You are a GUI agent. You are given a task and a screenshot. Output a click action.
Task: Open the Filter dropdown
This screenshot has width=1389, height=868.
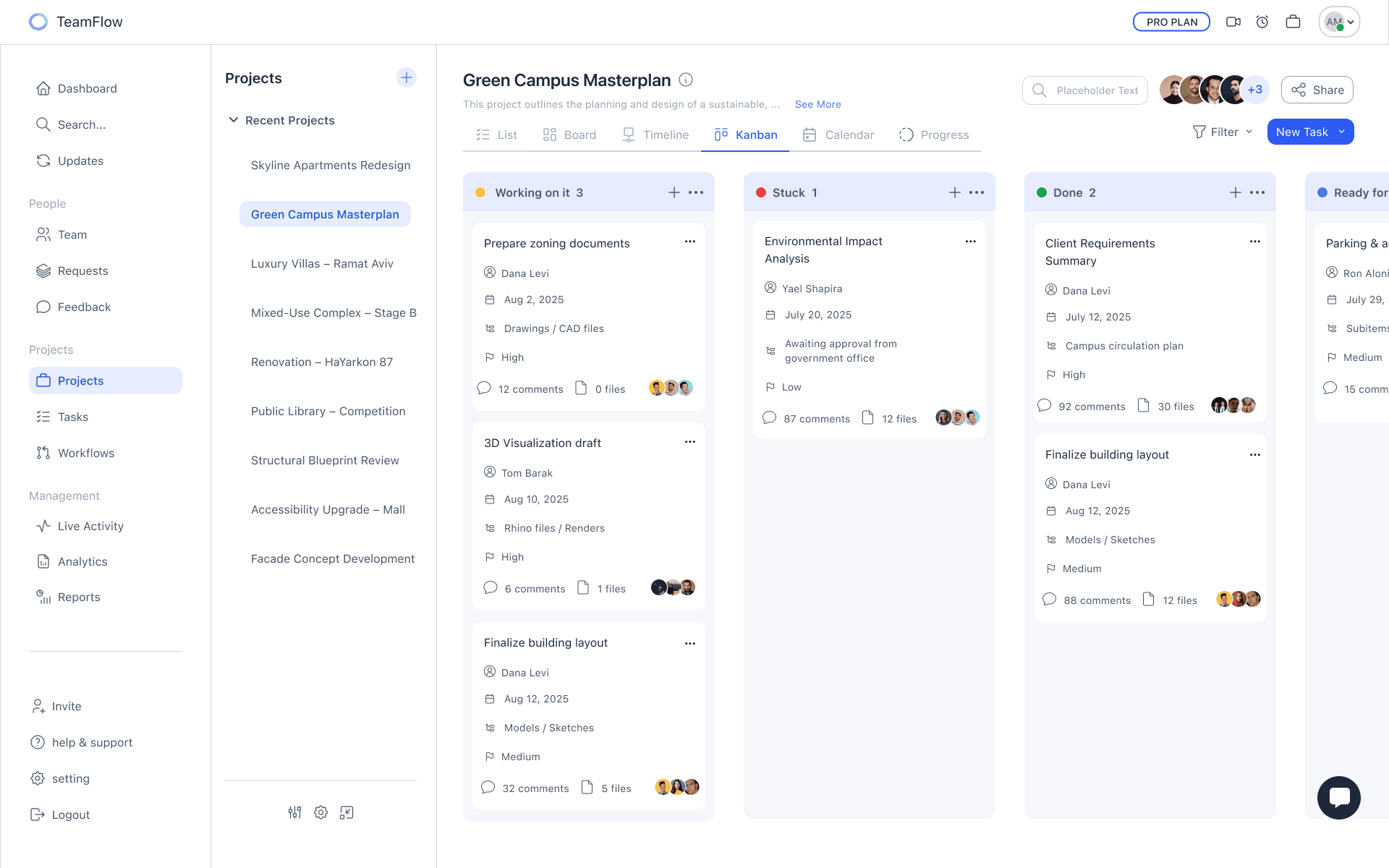point(1222,132)
